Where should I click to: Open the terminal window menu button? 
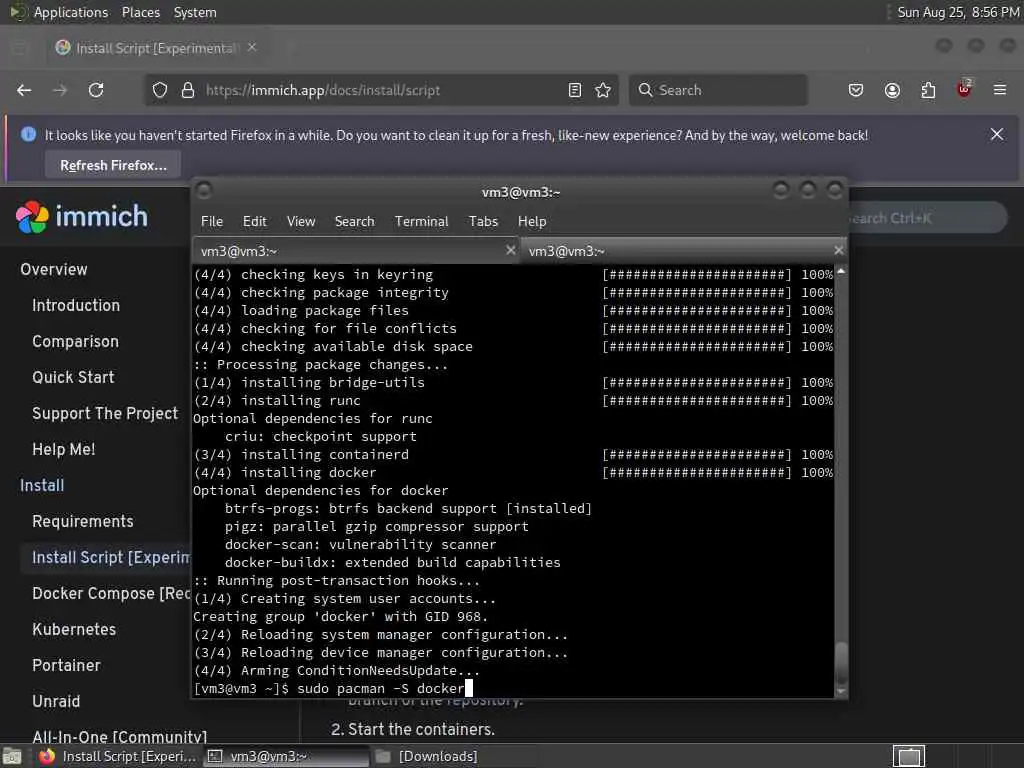[204, 191]
